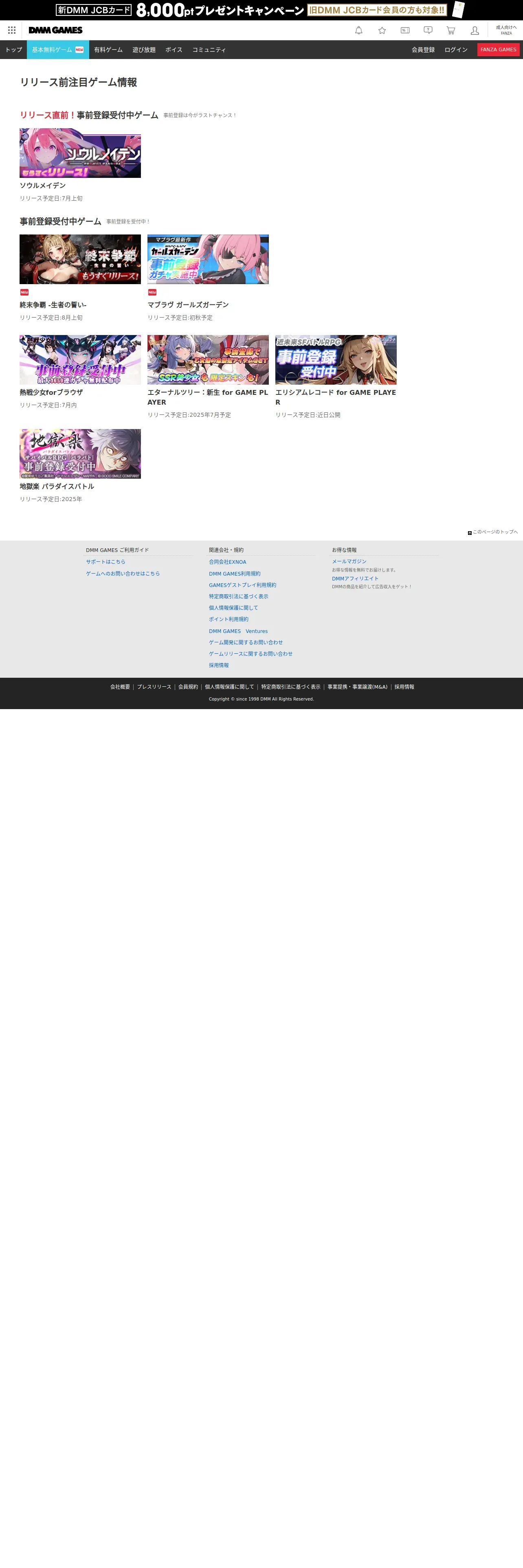
Task: Open 地獄楽 パラダイスバトル banner image
Action: 80,454
